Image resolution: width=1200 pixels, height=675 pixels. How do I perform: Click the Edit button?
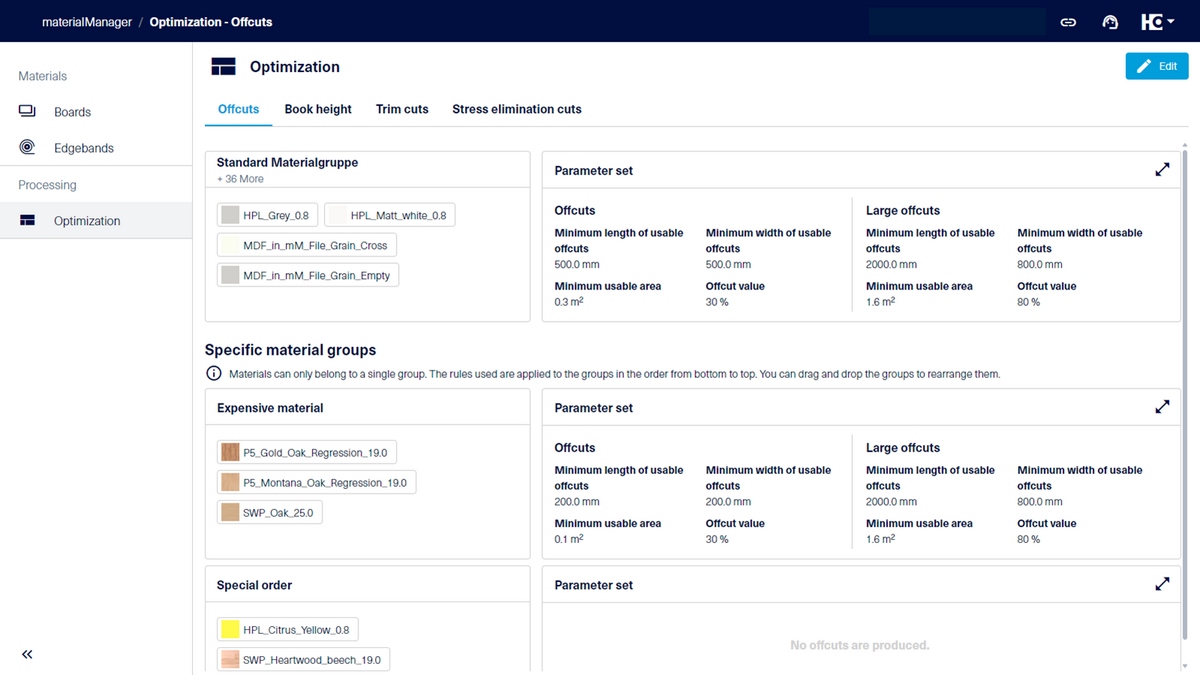pyautogui.click(x=1156, y=66)
